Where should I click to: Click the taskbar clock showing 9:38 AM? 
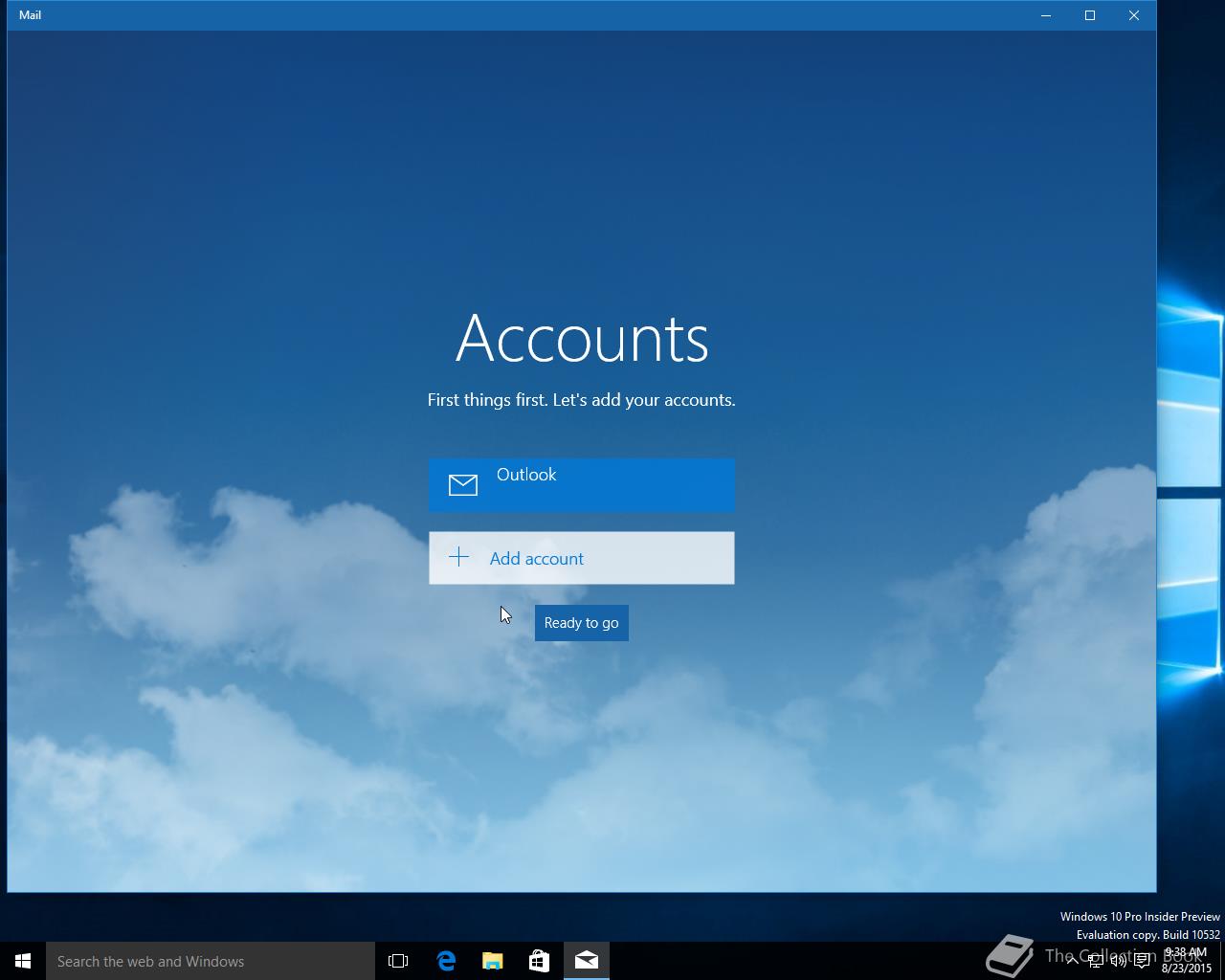pos(1187,961)
